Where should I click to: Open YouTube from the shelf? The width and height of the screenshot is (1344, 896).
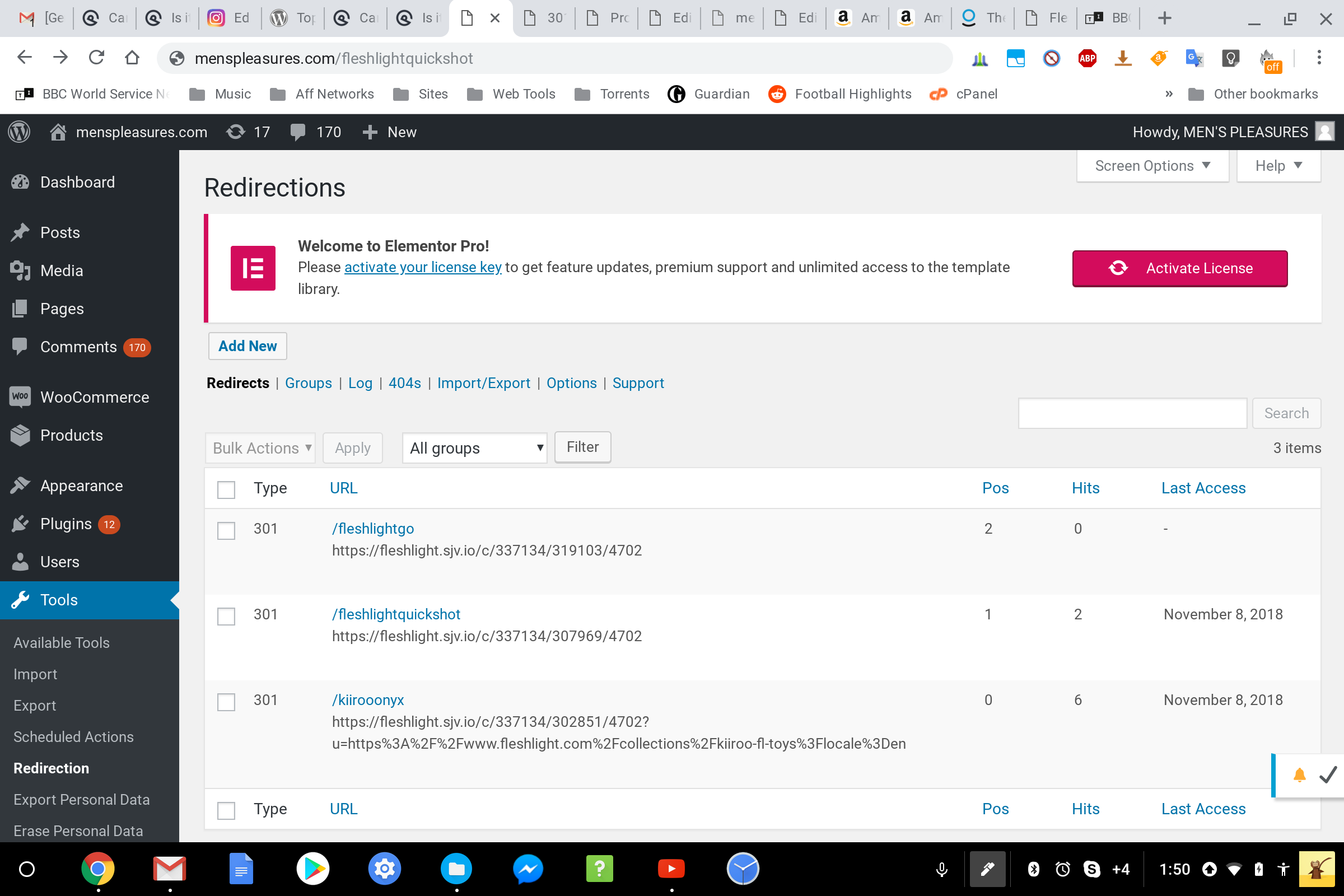[x=671, y=869]
